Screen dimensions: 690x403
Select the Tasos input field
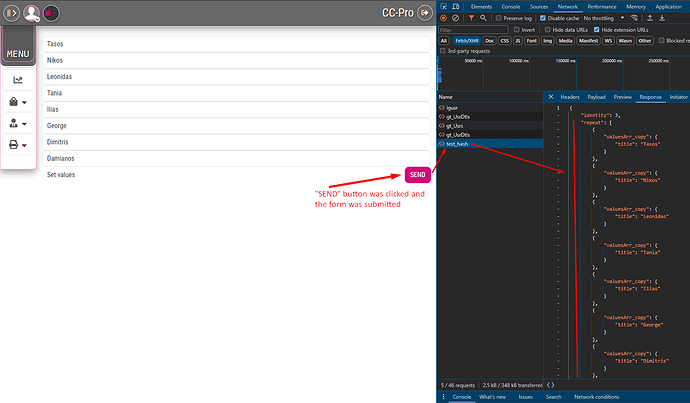point(236,44)
